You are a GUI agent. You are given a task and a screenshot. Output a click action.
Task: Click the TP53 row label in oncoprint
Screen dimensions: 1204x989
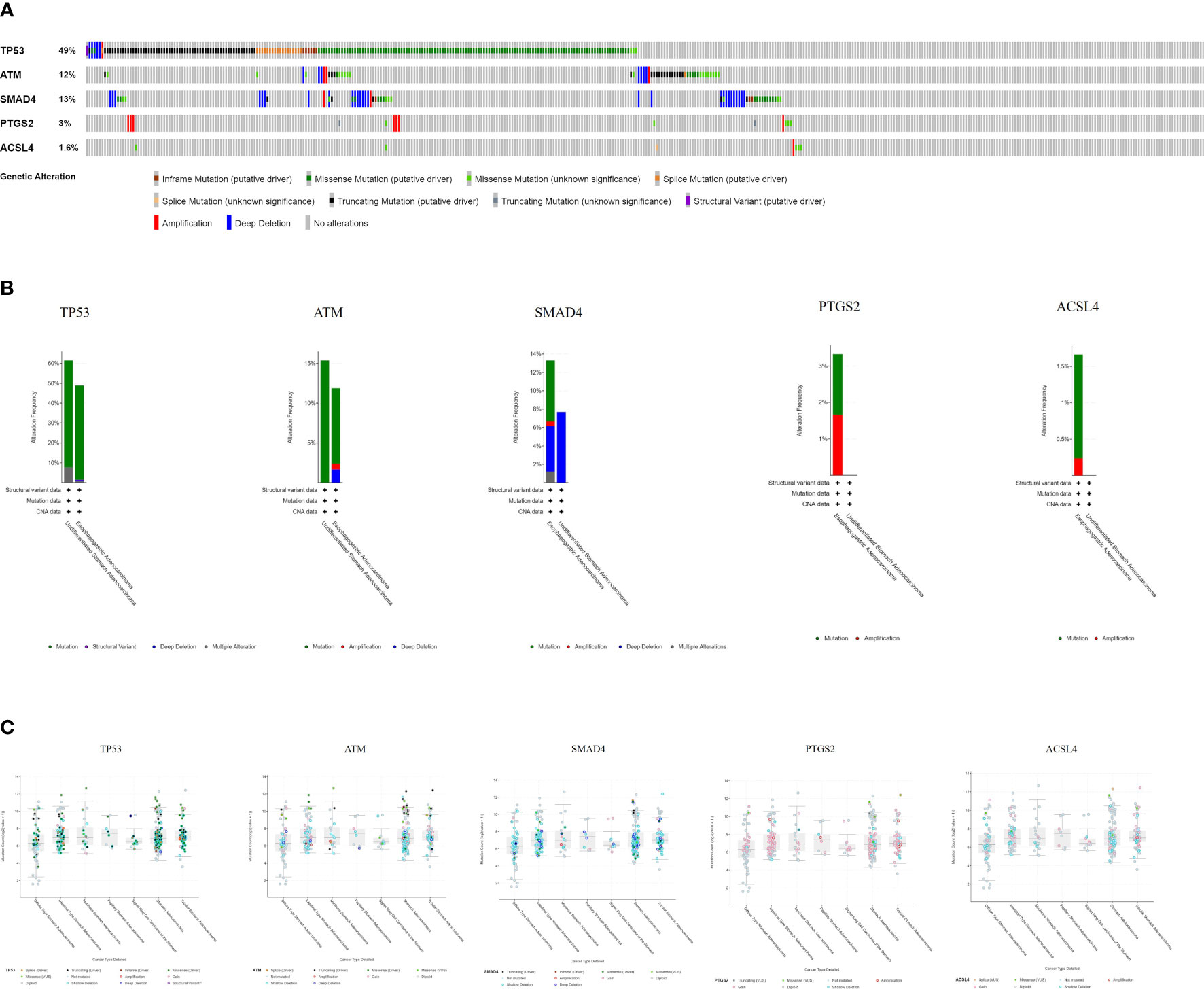point(12,50)
